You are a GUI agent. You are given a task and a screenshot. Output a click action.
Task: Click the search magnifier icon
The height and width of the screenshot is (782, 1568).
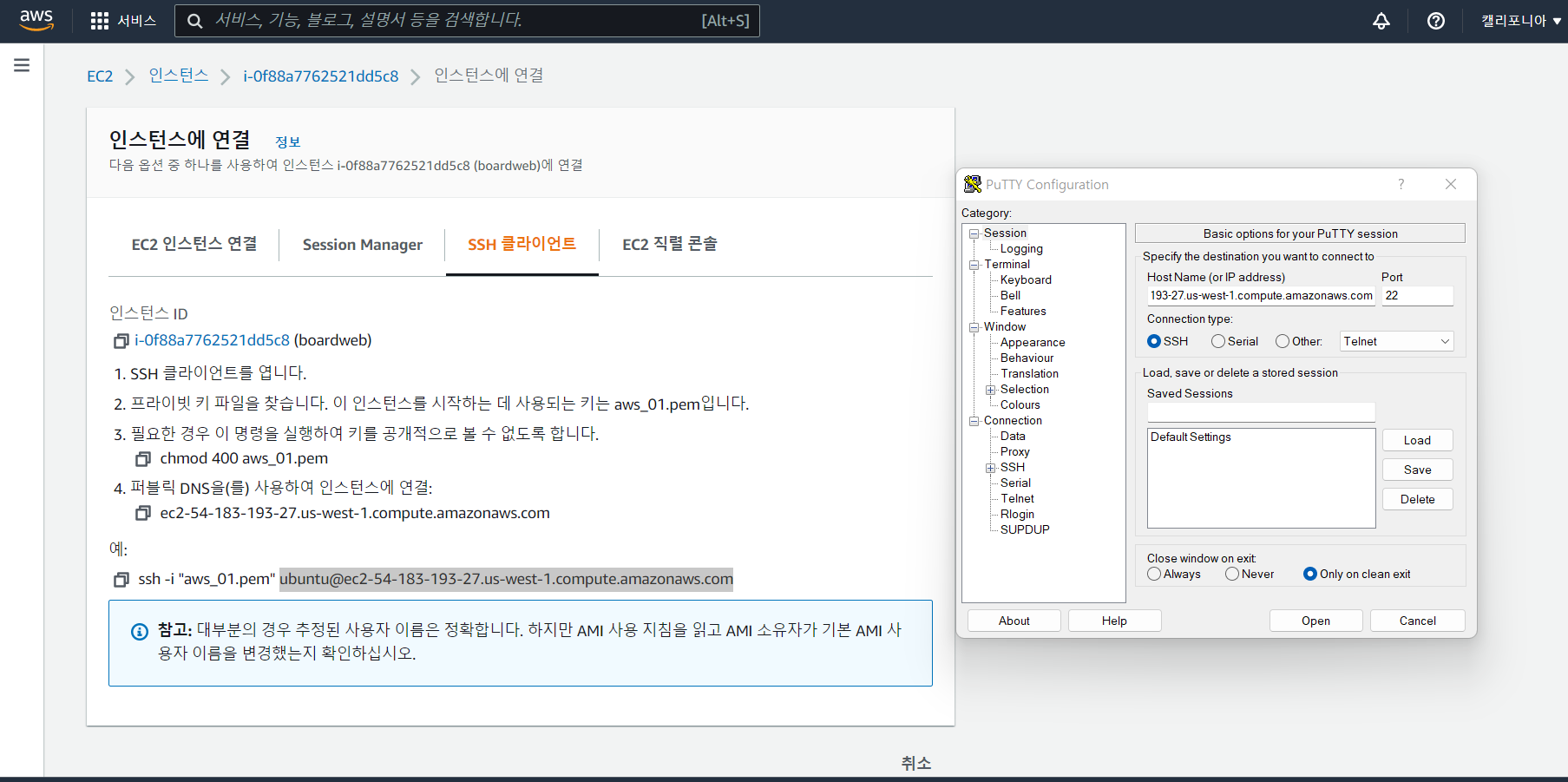pyautogui.click(x=195, y=21)
